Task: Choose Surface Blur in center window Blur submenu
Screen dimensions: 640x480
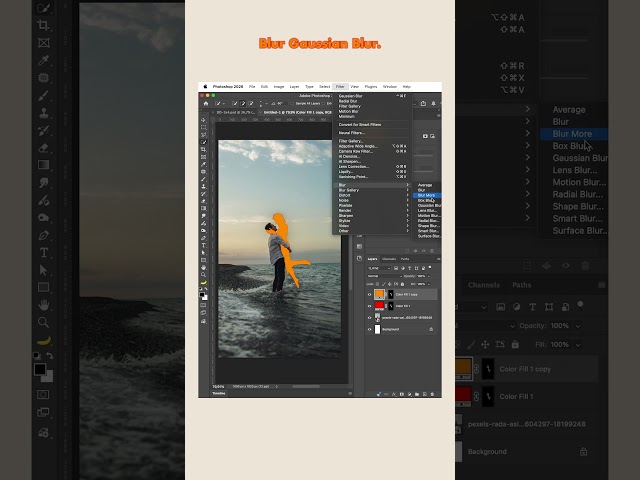Action: (x=428, y=236)
